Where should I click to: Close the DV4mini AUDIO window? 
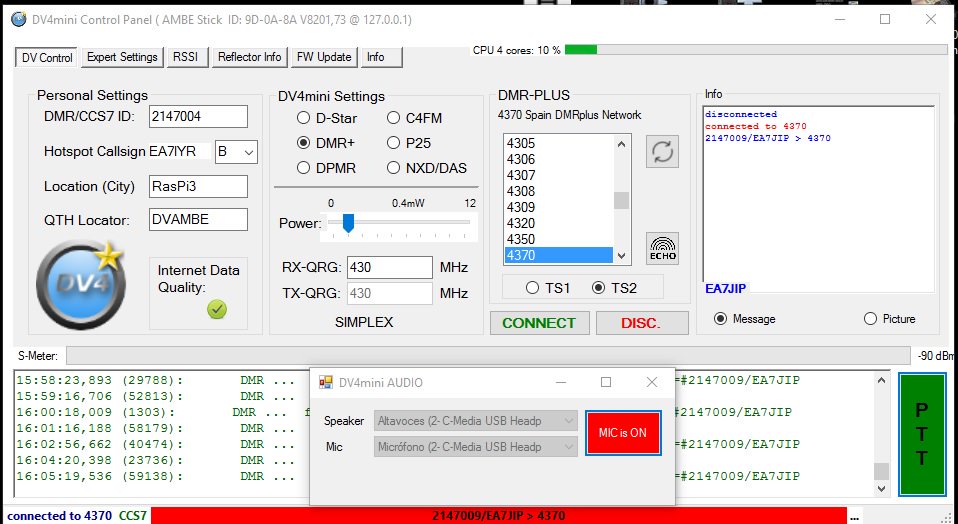point(652,382)
